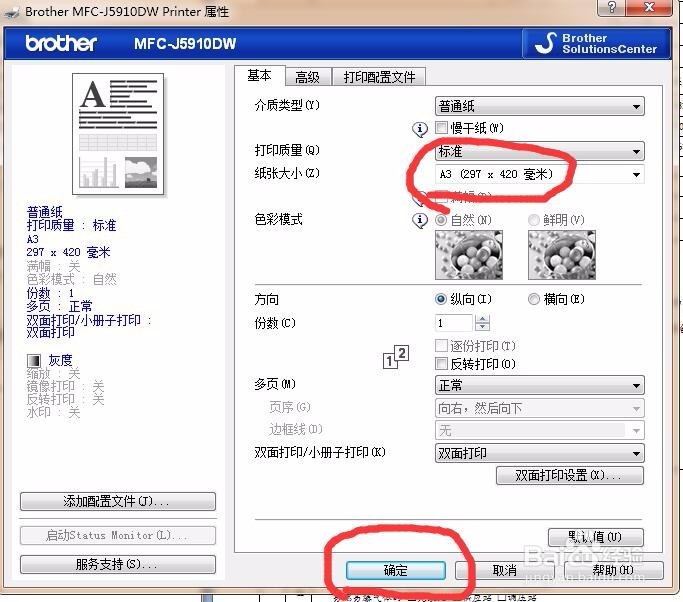Viewport: 683px width, 602px height.
Task: Click the MFC-J5910DW model name in header
Action: [185, 44]
